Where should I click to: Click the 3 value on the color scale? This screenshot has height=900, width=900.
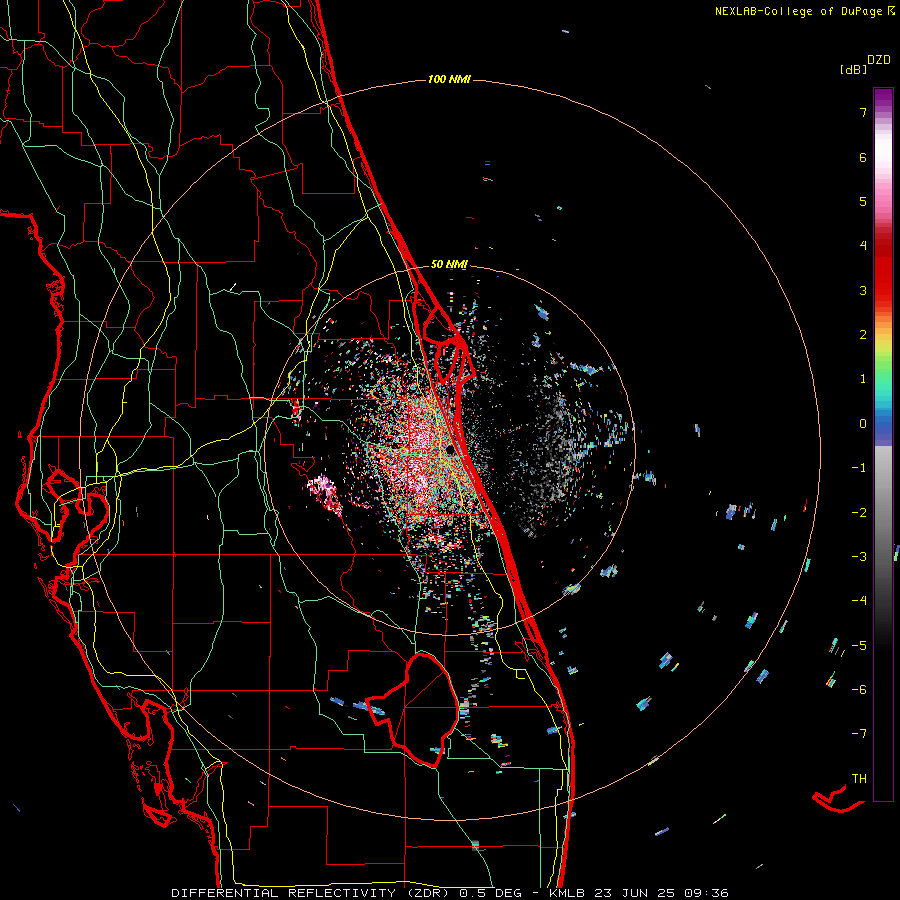tap(863, 290)
